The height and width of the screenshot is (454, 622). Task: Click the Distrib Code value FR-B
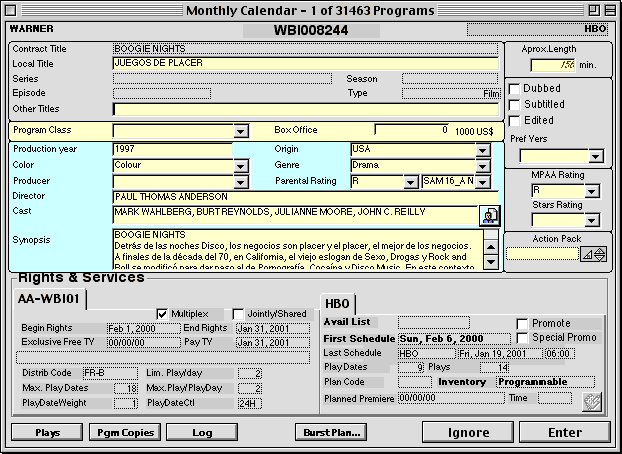[x=110, y=373]
